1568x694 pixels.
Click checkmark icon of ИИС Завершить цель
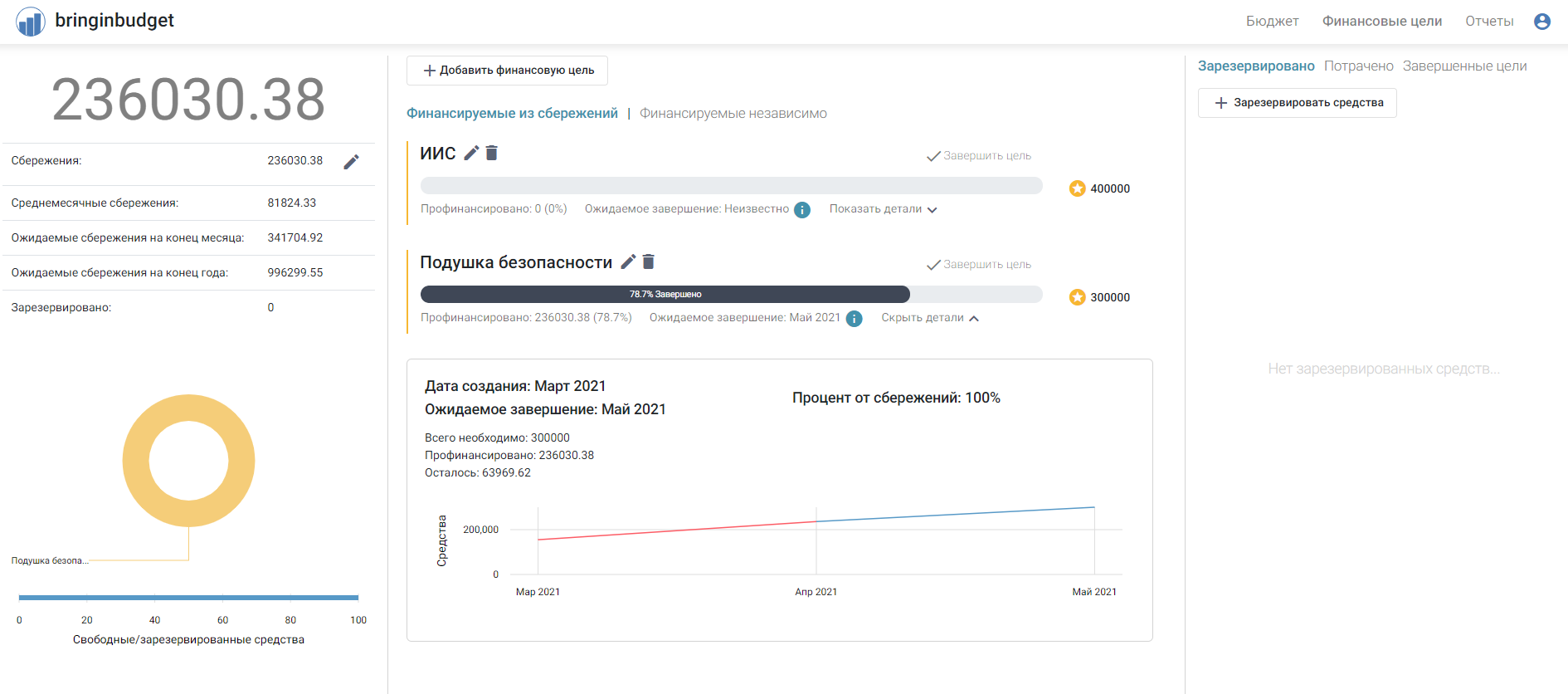tap(933, 156)
